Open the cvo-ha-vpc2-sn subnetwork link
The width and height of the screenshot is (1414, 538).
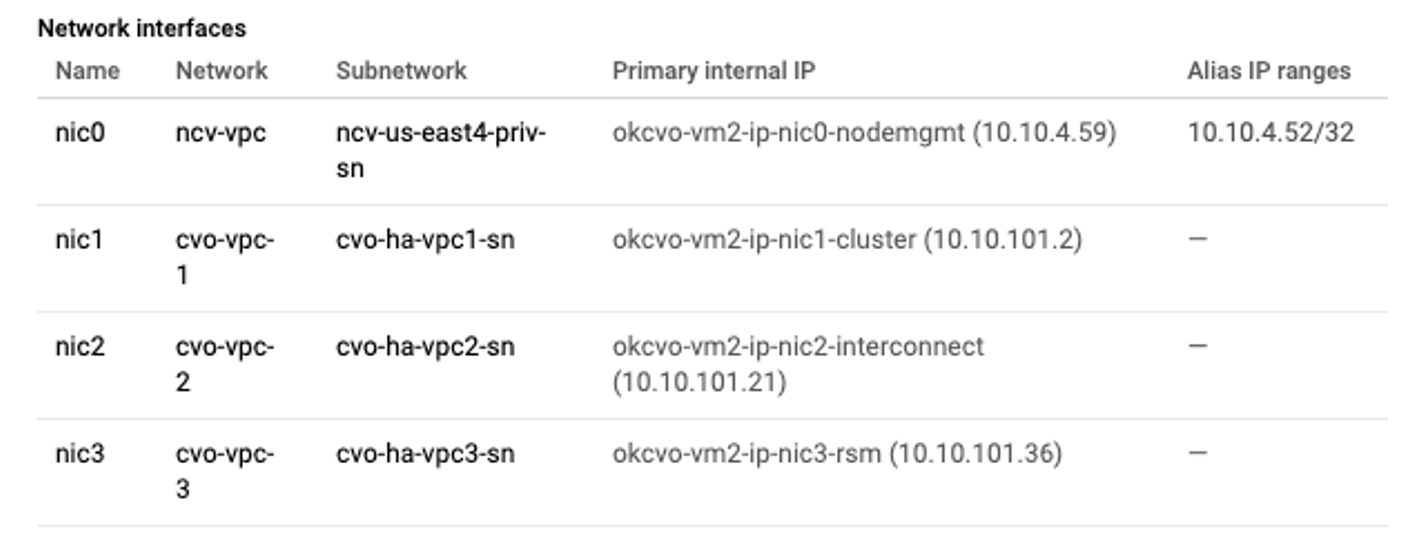425,347
